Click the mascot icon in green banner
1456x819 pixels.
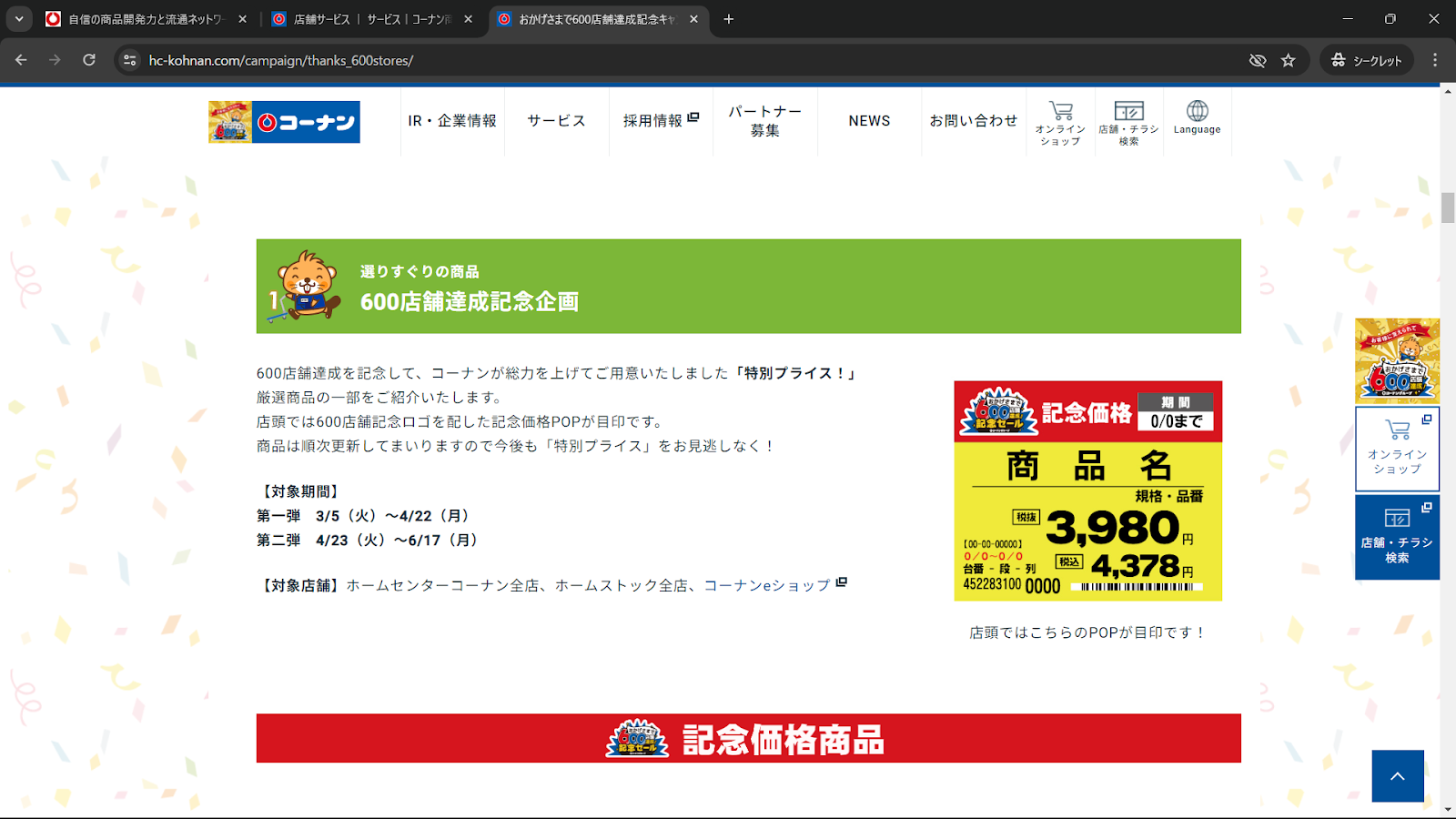tap(305, 286)
